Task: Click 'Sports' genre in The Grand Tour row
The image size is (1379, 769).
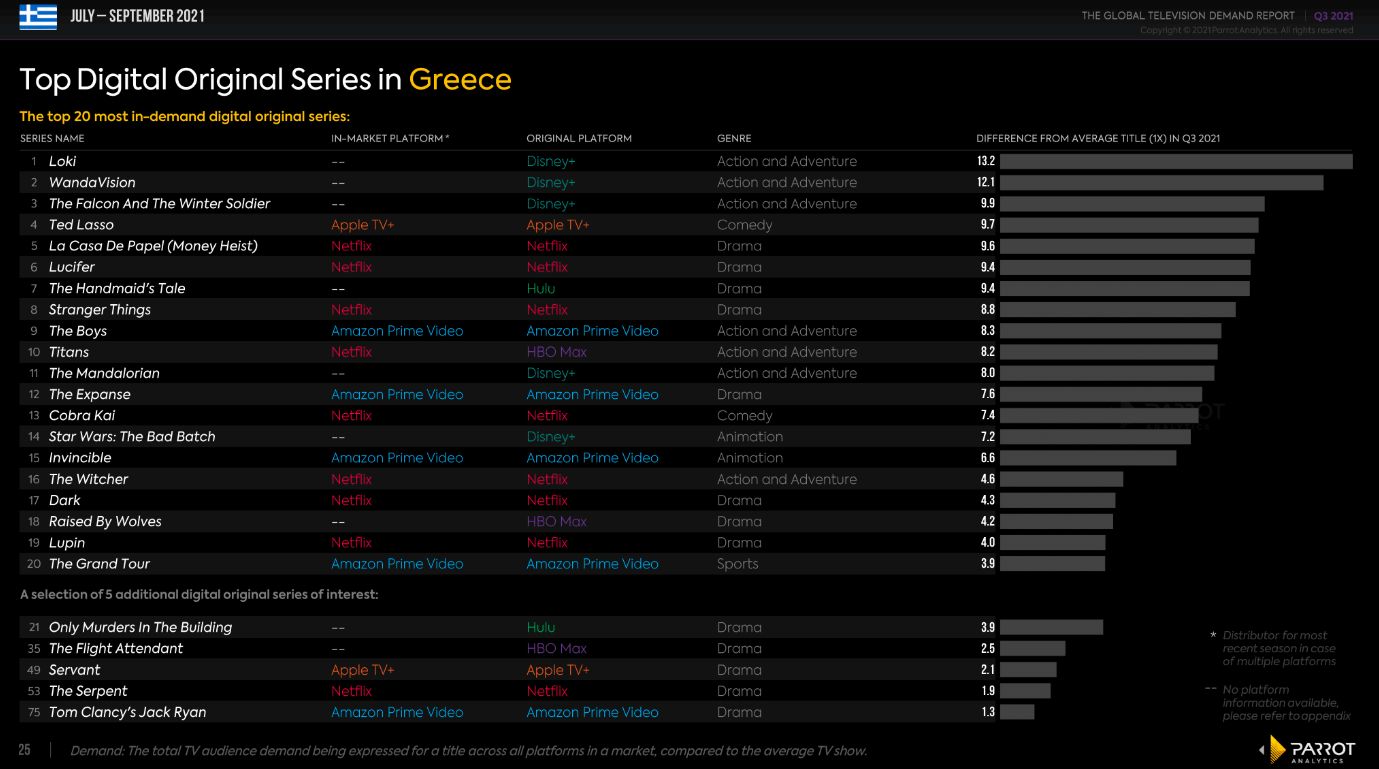Action: [x=738, y=564]
